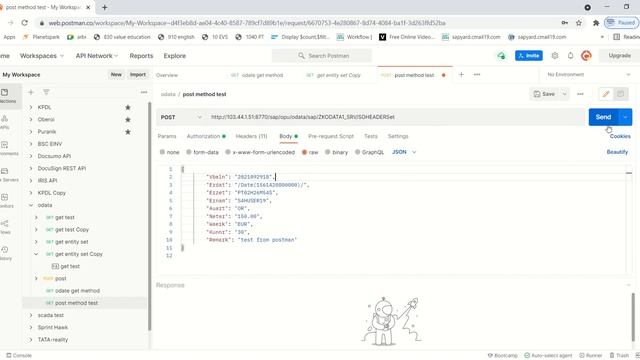640x360 pixels.
Task: Select the x-www-form-urlencoded body type
Action: [x=260, y=152]
